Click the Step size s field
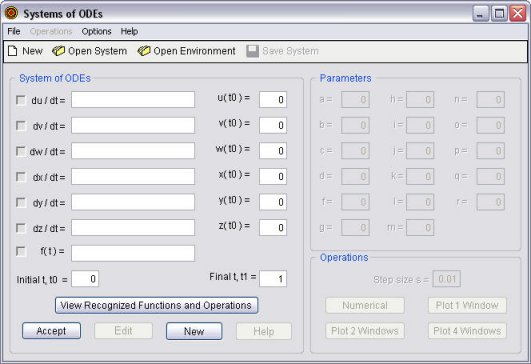The image size is (531, 364). point(447,279)
